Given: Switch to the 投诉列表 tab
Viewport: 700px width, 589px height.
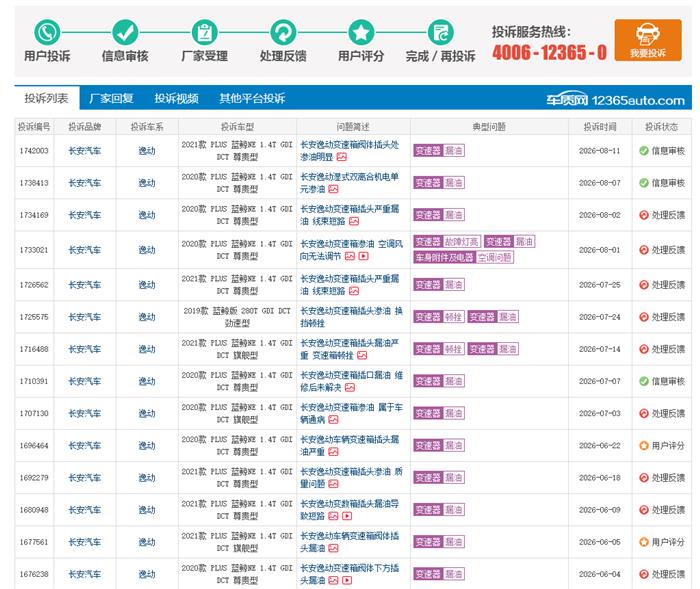Looking at the screenshot, I should coord(46,98).
